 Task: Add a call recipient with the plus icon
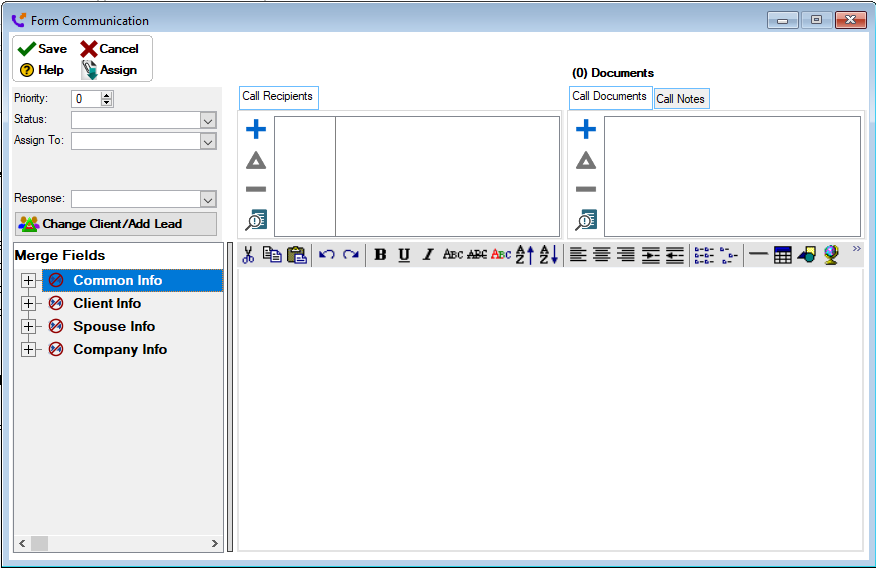256,129
